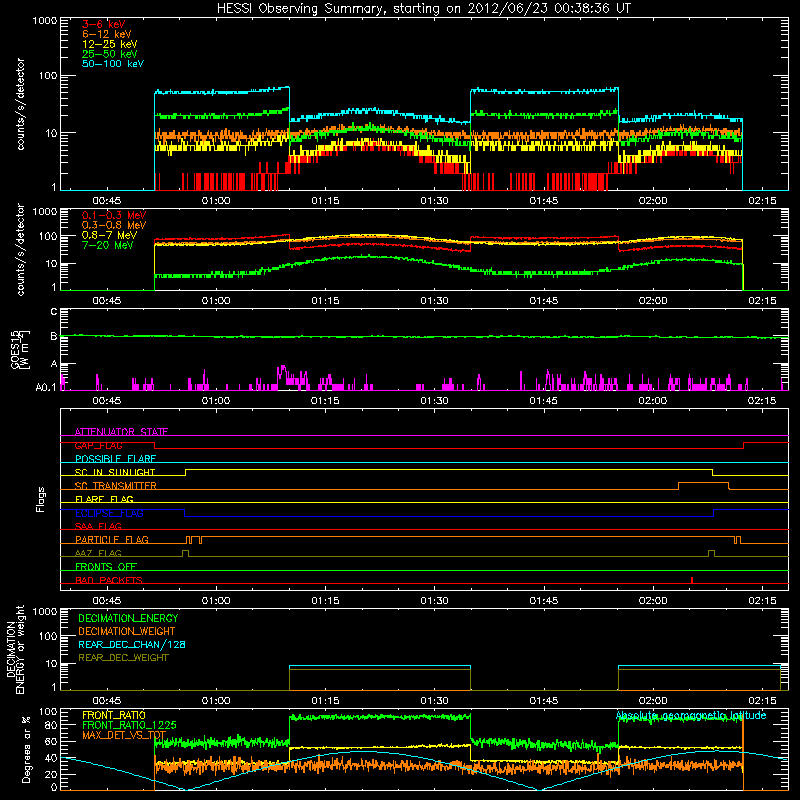This screenshot has width=800, height=800.
Task: Click the 12-25 keV legend label
Action: pos(110,44)
